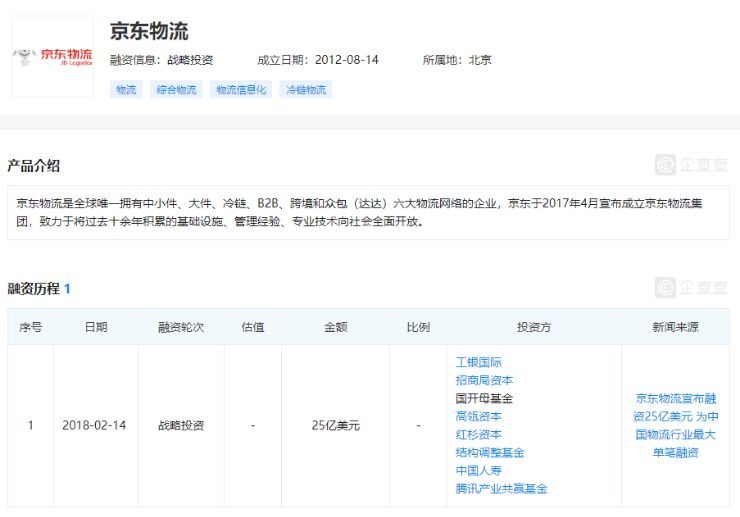Click the 融资历程 section heading
740x517 pixels.
point(33,289)
